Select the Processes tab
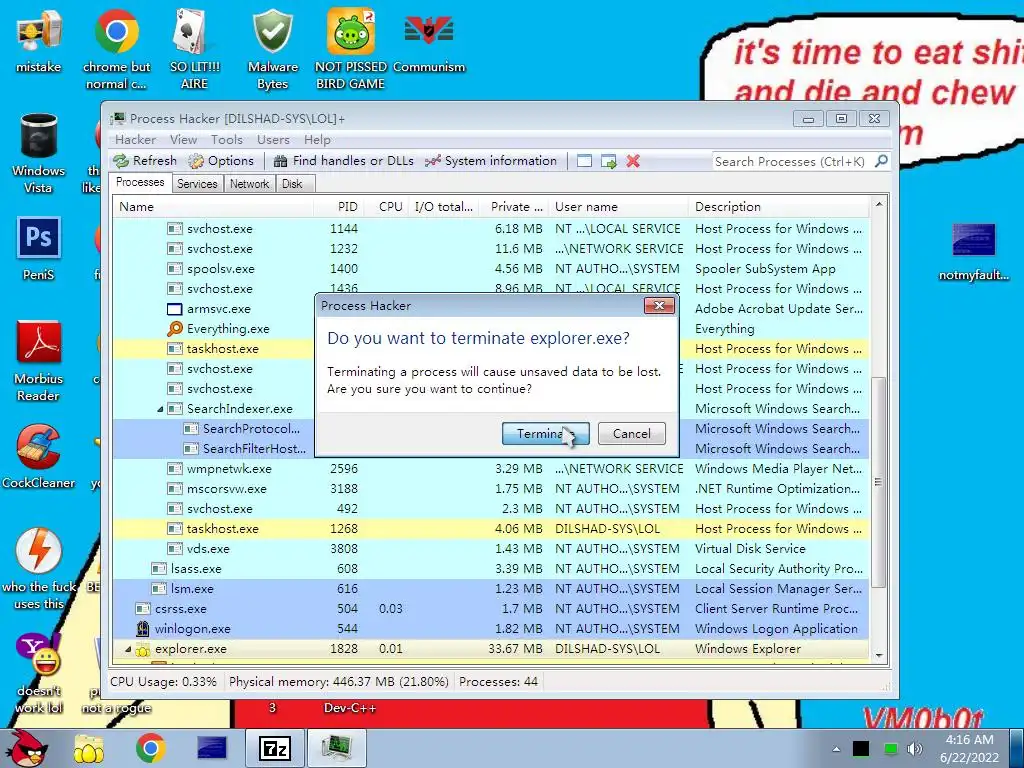This screenshot has height=768, width=1024. point(140,182)
